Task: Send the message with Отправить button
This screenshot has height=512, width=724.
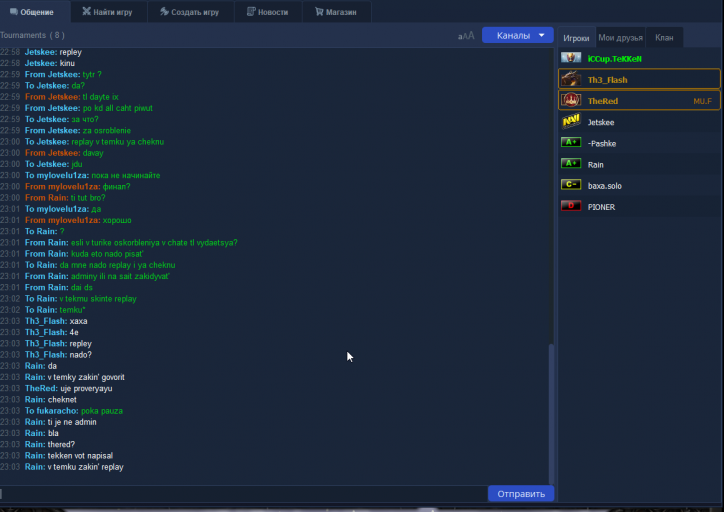Action: point(521,494)
